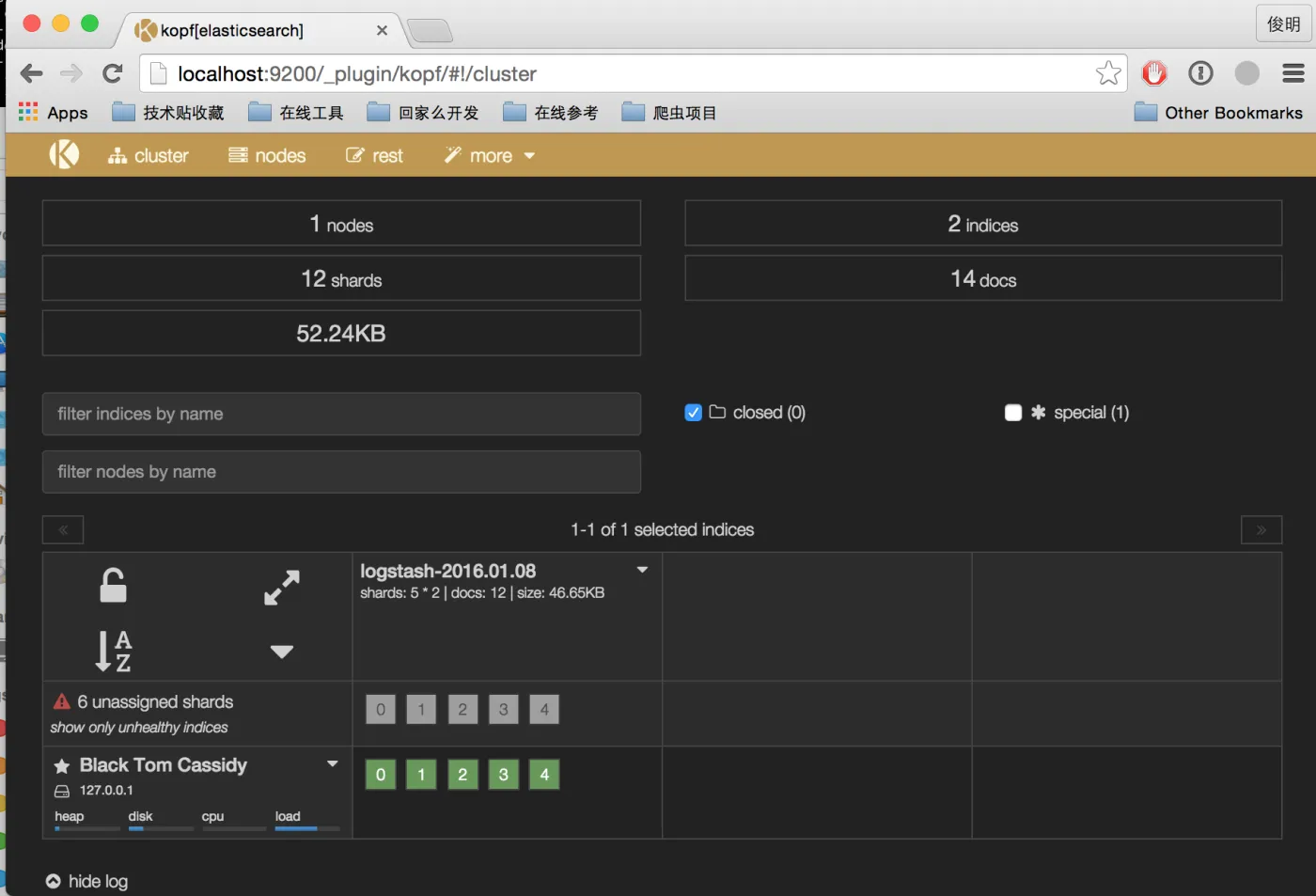Open the more dropdown menu
This screenshot has height=896, width=1316.
(490, 156)
